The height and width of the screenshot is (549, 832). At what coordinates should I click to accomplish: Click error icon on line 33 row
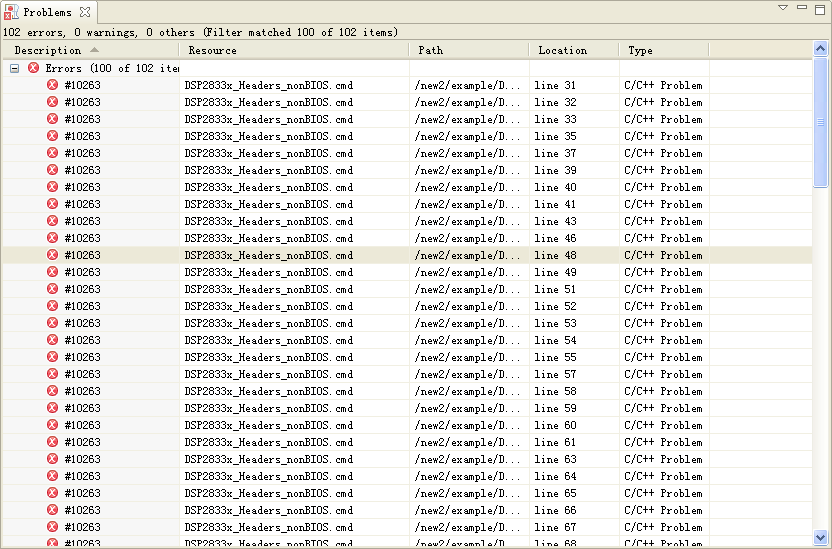[x=53, y=119]
